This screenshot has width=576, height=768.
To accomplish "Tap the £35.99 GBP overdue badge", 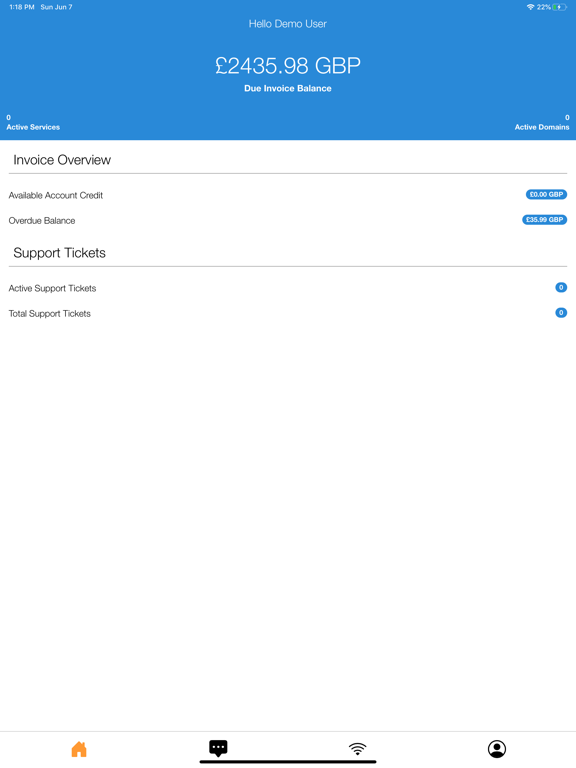I will (x=544, y=219).
